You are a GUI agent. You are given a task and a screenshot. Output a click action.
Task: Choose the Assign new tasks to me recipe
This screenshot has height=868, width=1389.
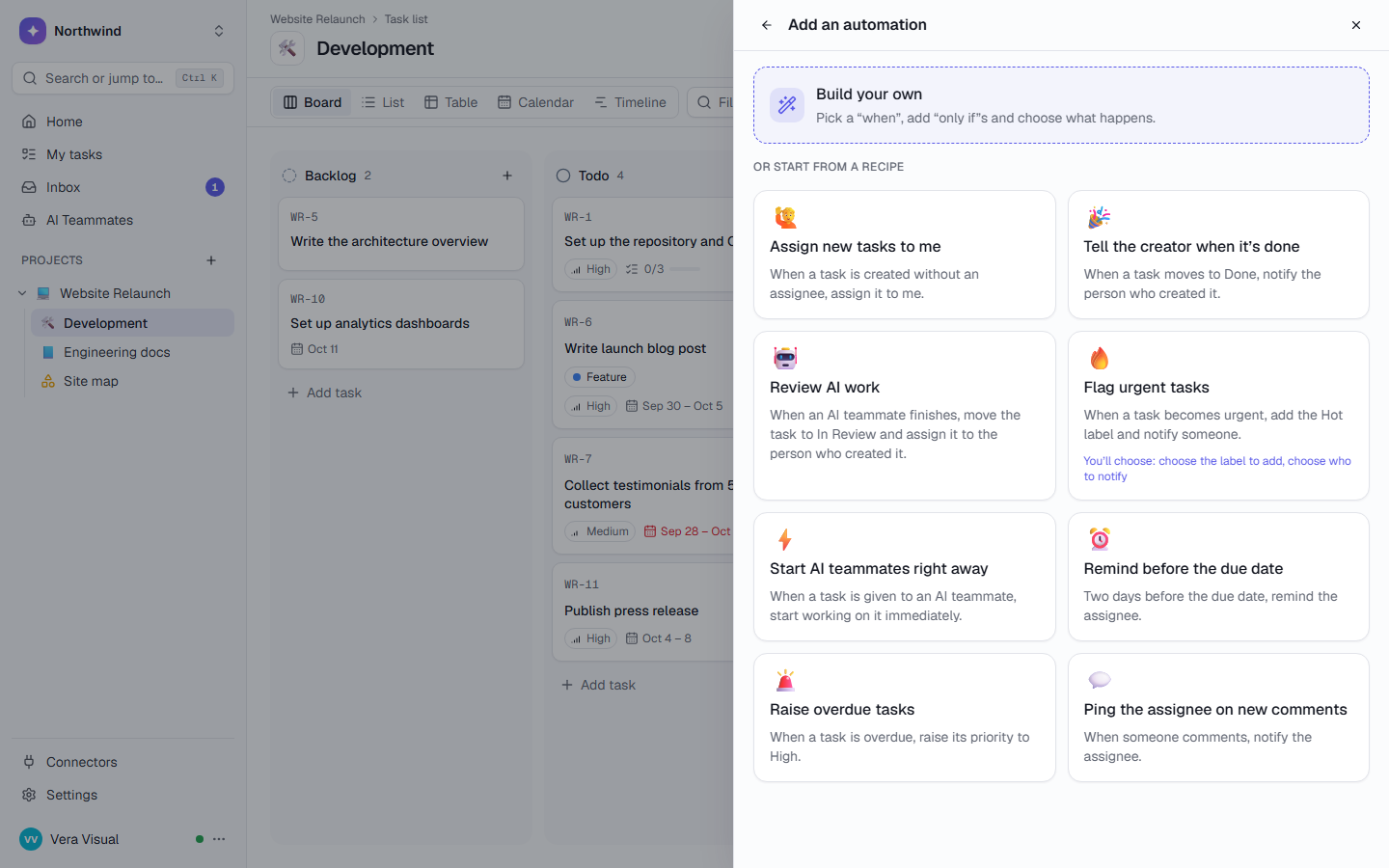point(905,255)
